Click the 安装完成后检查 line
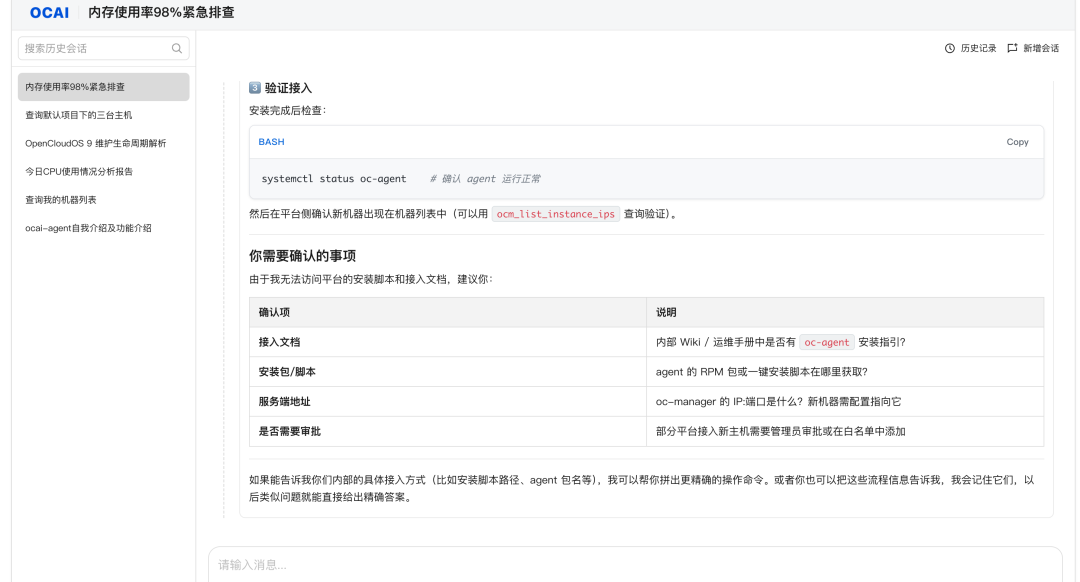The width and height of the screenshot is (1080, 582). click(287, 110)
